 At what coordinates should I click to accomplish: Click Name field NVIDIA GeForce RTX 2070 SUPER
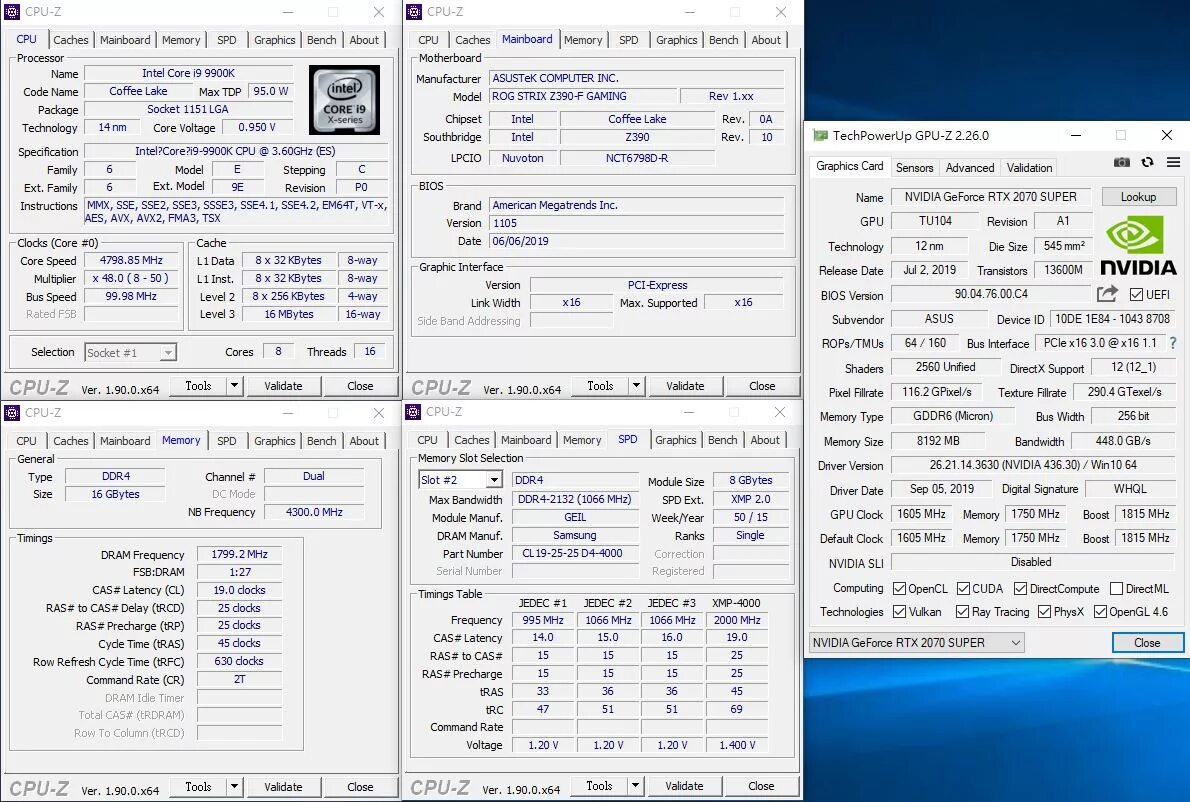pyautogui.click(x=990, y=197)
